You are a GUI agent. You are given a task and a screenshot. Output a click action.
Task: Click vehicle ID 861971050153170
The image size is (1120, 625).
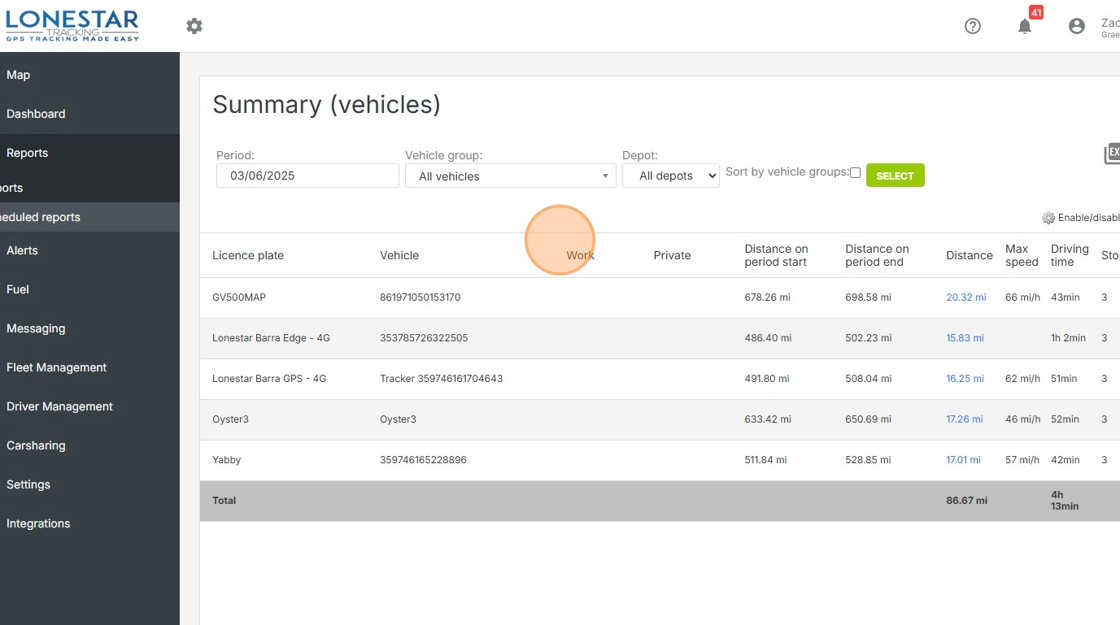pyautogui.click(x=420, y=297)
